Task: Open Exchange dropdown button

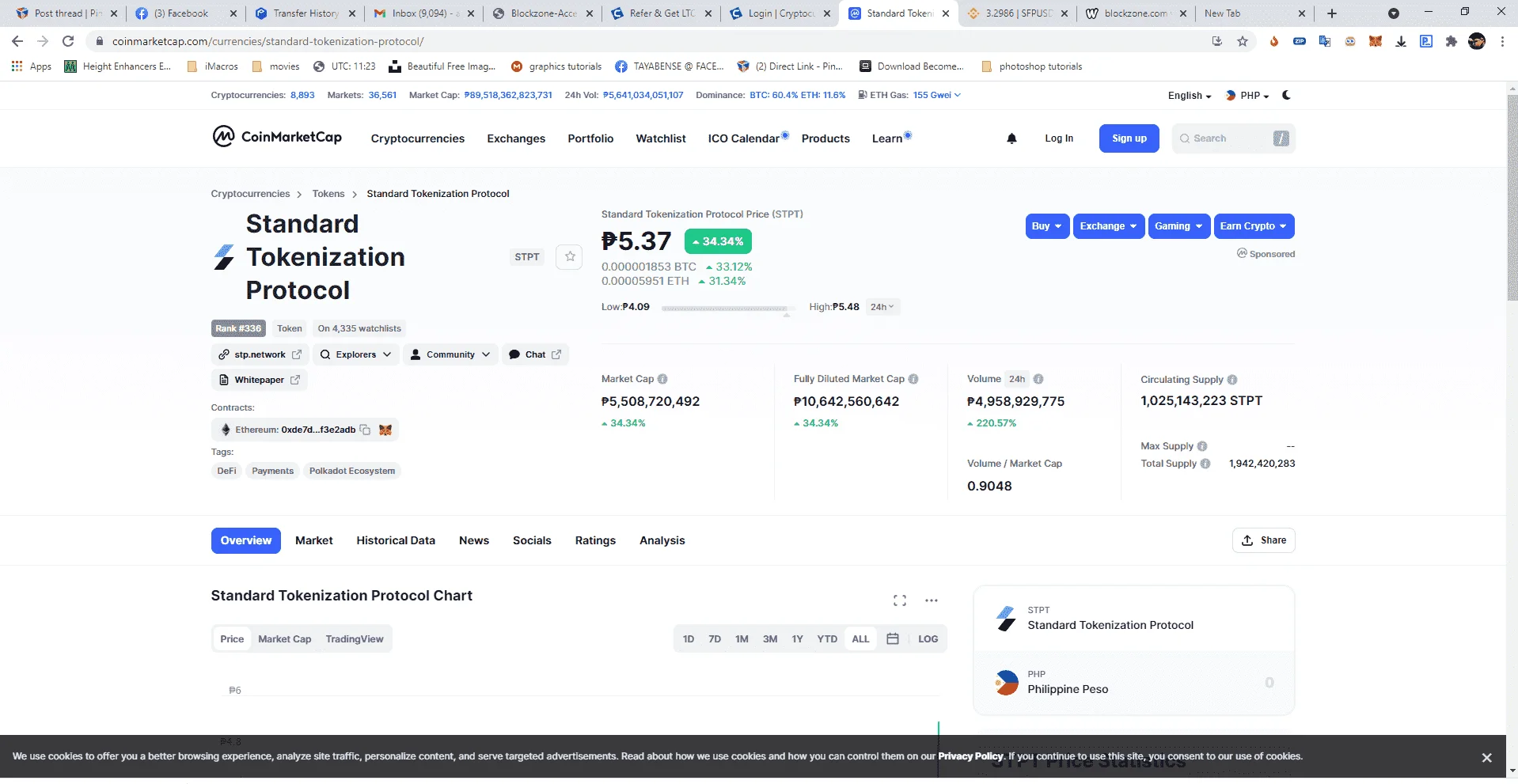Action: pyautogui.click(x=1109, y=226)
